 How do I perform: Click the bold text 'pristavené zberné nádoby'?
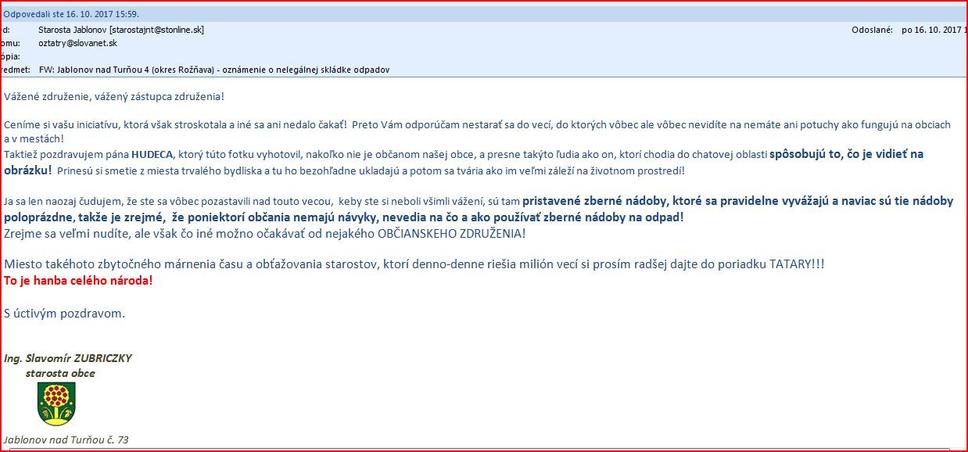594,201
